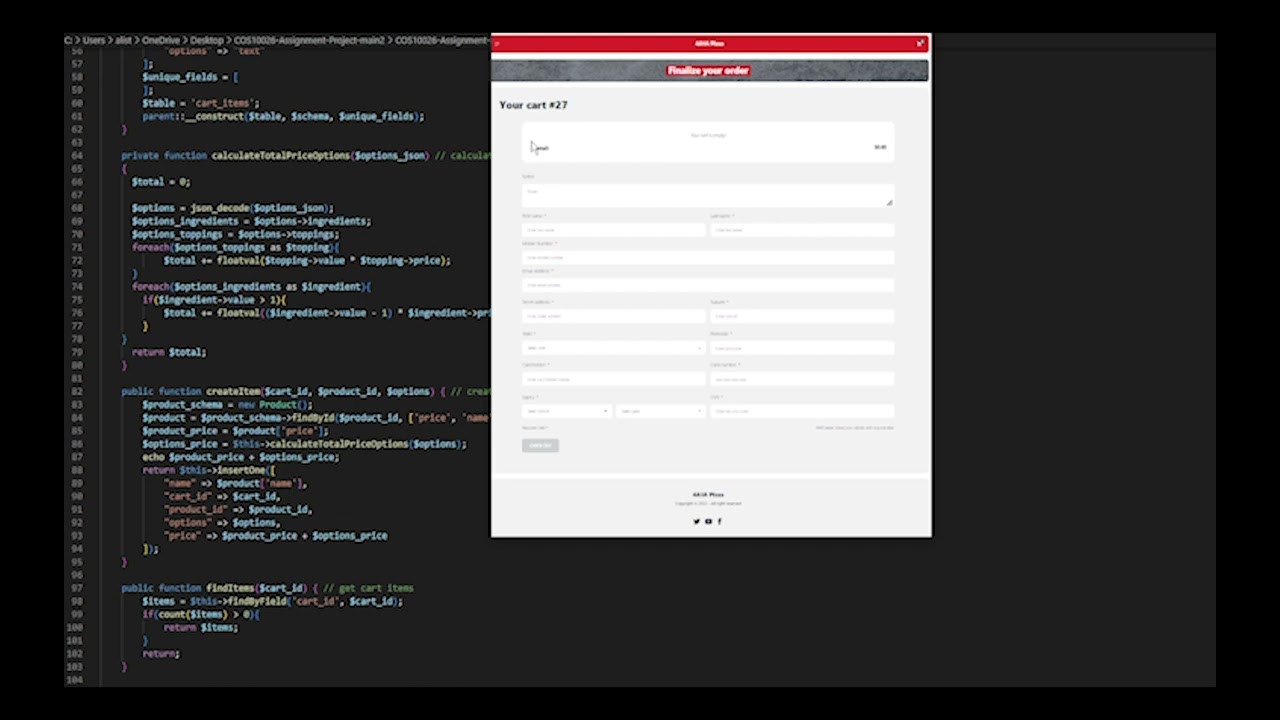Click the 'Finalize your order' heading

pos(708,71)
